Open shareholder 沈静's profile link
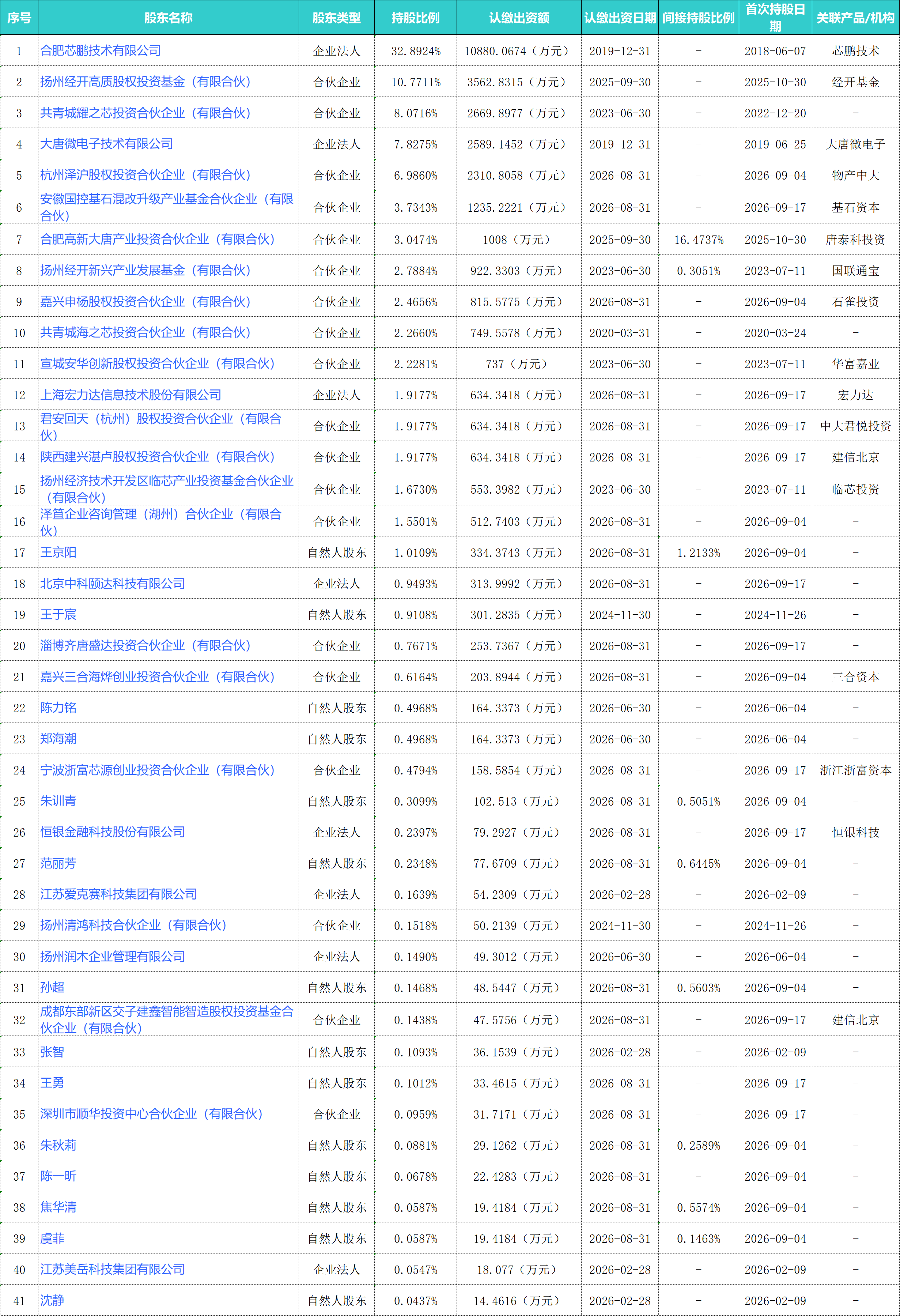The image size is (900, 1316). [52, 1300]
